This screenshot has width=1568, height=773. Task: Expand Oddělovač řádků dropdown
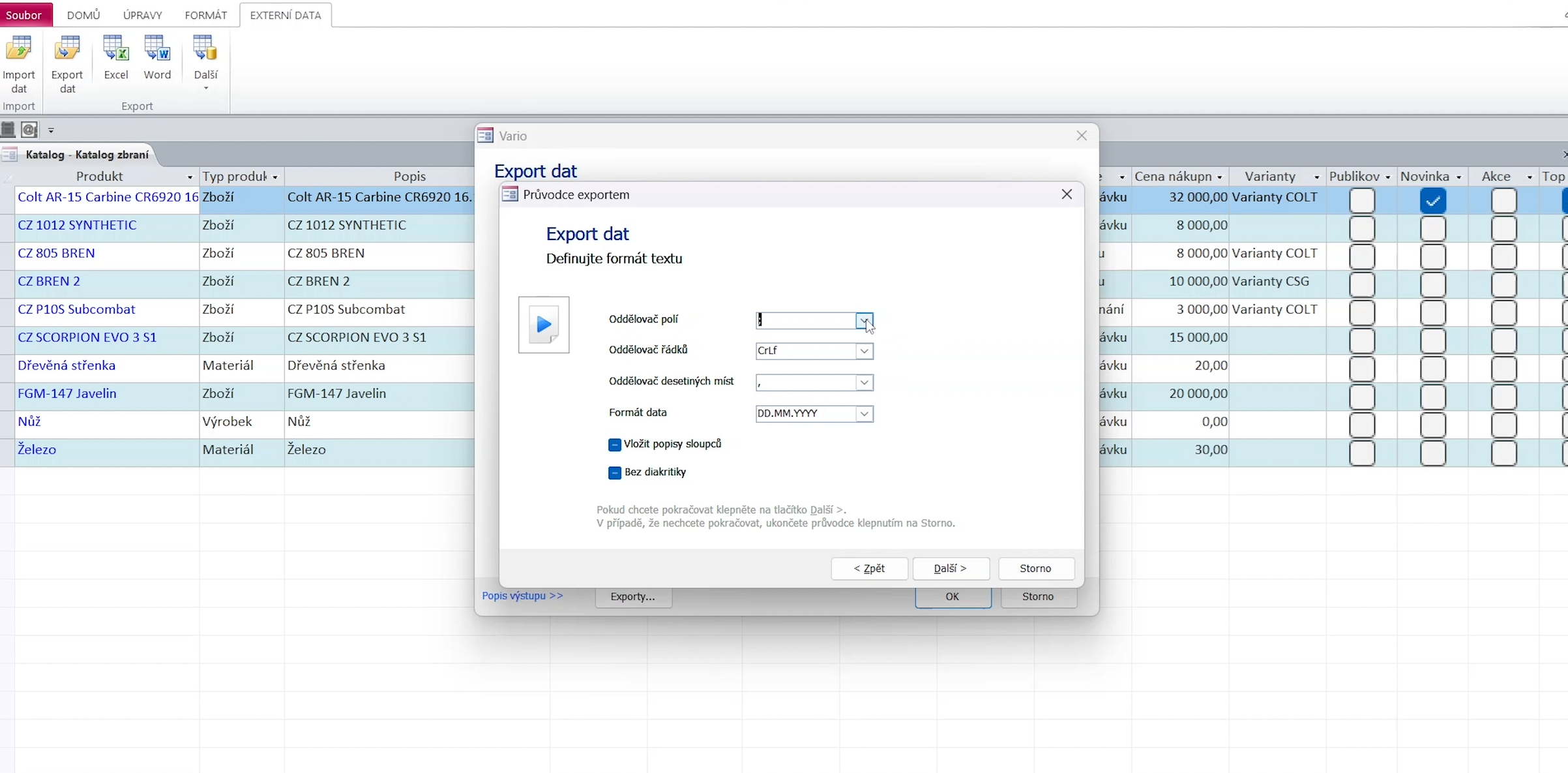point(864,351)
